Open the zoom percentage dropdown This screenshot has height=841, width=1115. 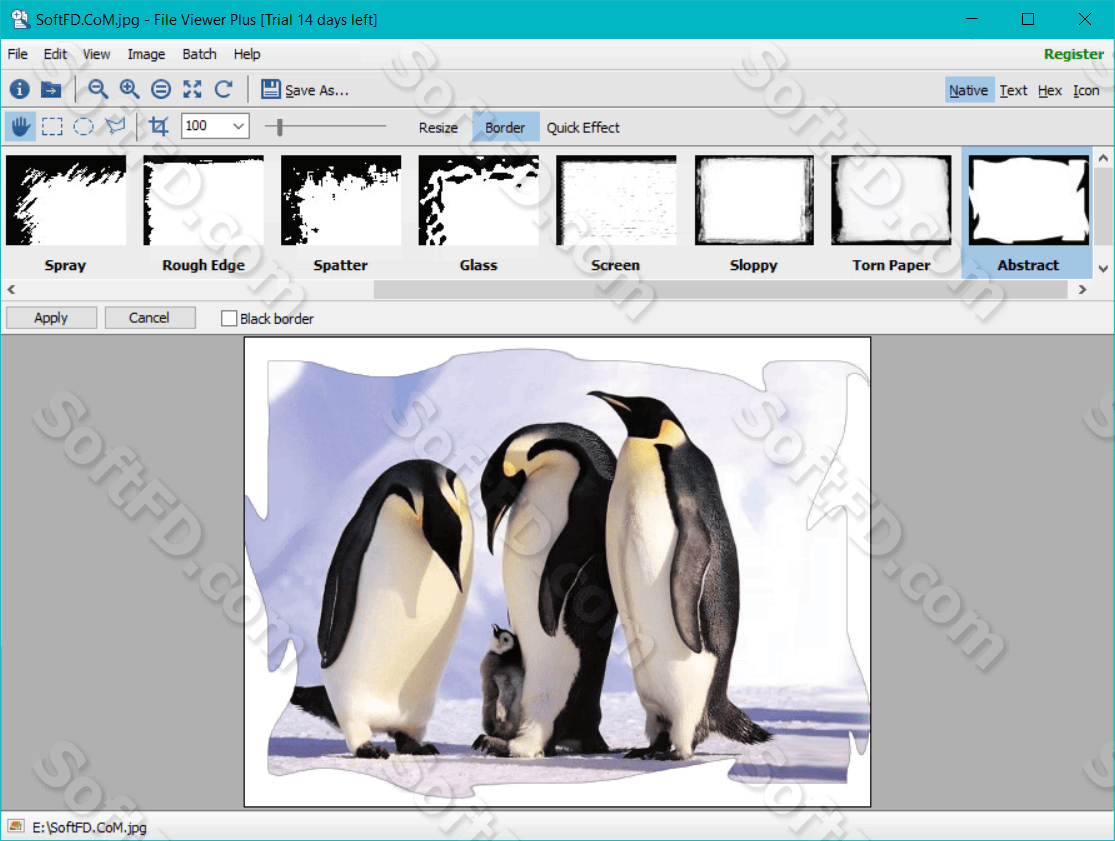point(239,127)
